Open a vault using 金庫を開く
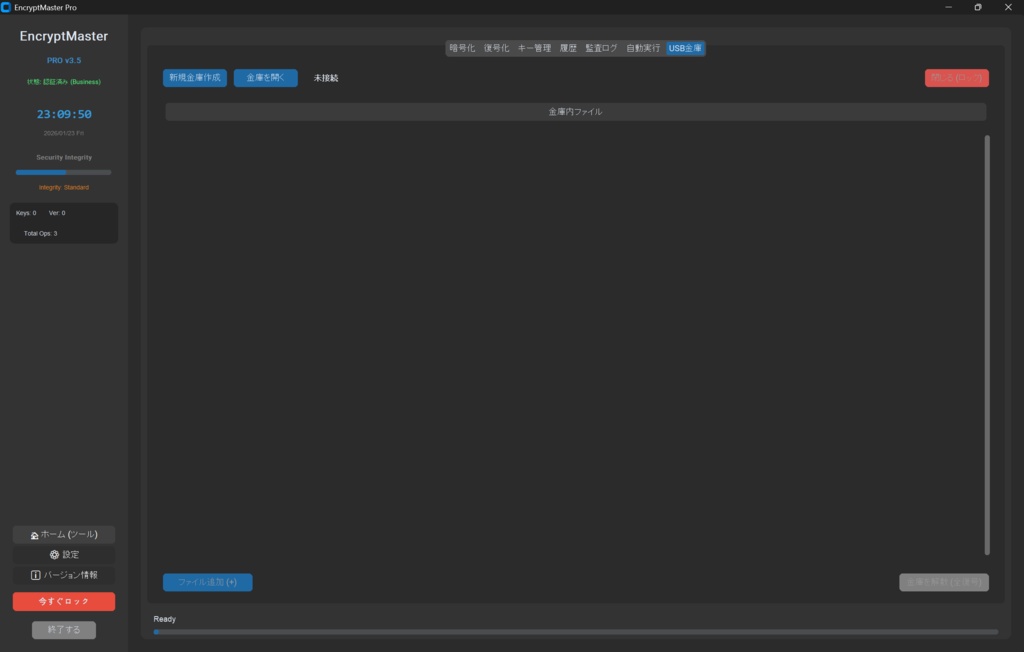Viewport: 1024px width, 652px height. pos(265,77)
